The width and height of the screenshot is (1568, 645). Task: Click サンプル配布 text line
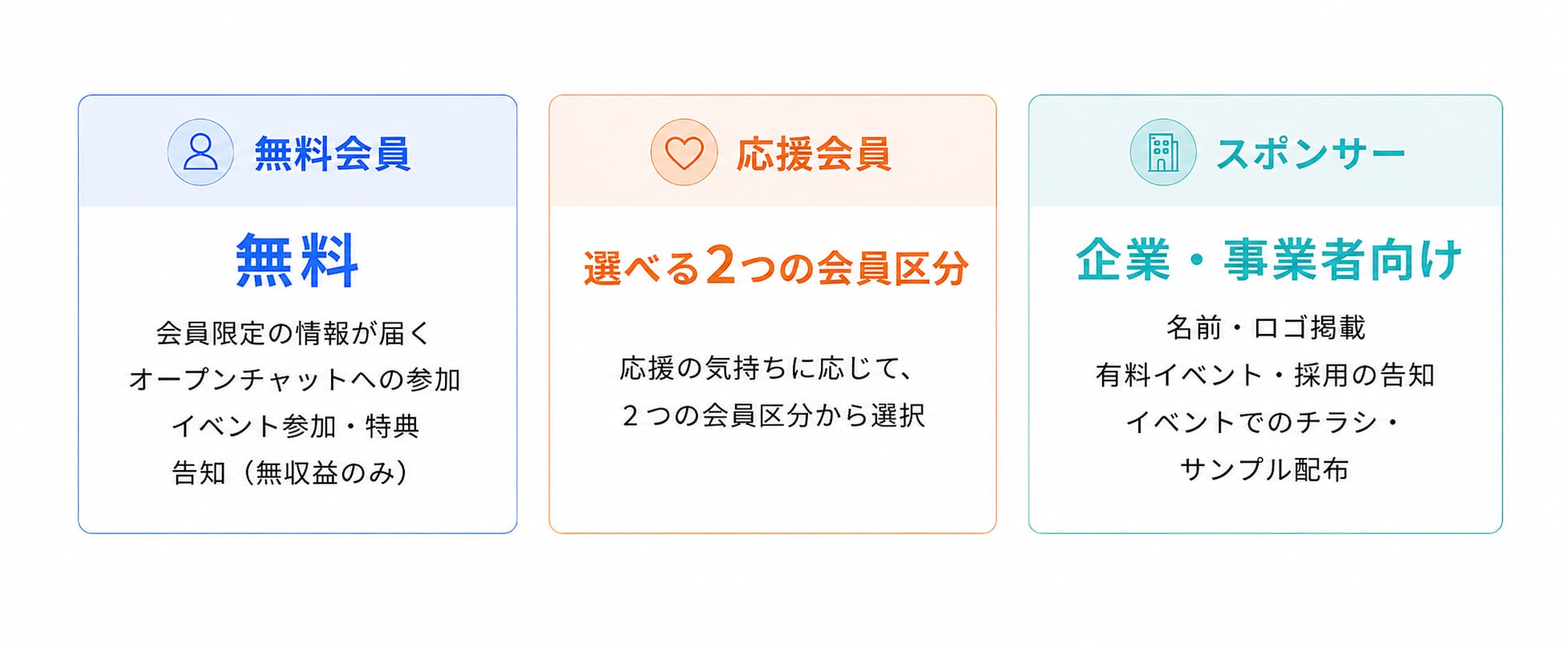coord(1264,469)
